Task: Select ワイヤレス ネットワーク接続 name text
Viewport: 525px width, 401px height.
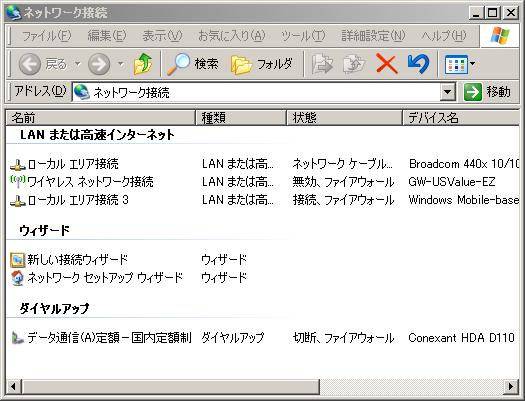Action: [x=90, y=182]
